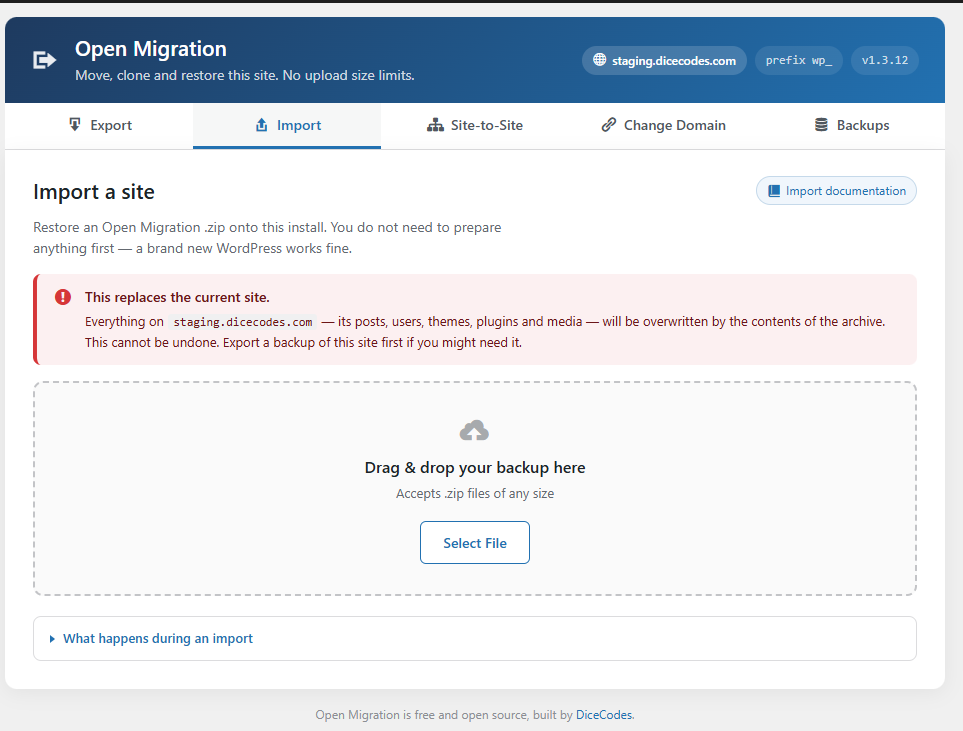This screenshot has height=731, width=963.
Task: Open the Site-to-Site tab
Action: coord(475,125)
